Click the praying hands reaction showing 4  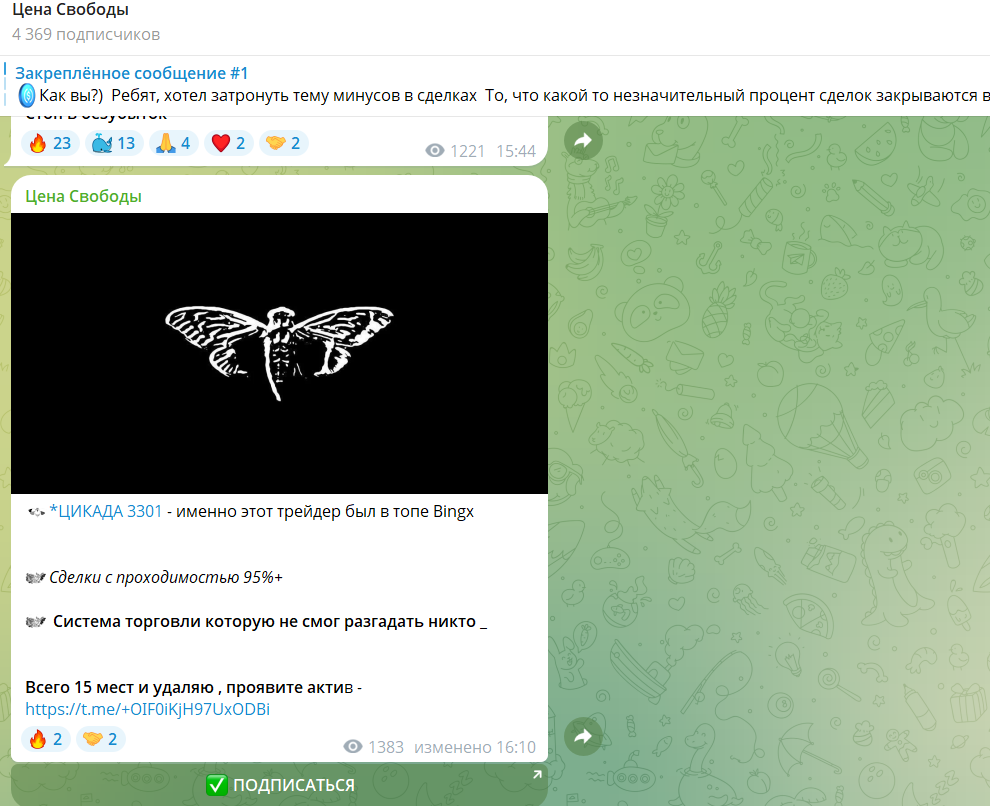(174, 143)
